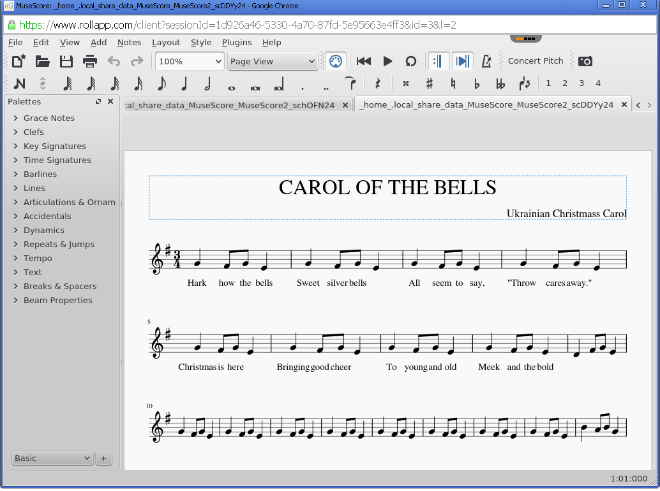Expand Dynamics palette
Viewport: 660px width, 491px height.
16,230
